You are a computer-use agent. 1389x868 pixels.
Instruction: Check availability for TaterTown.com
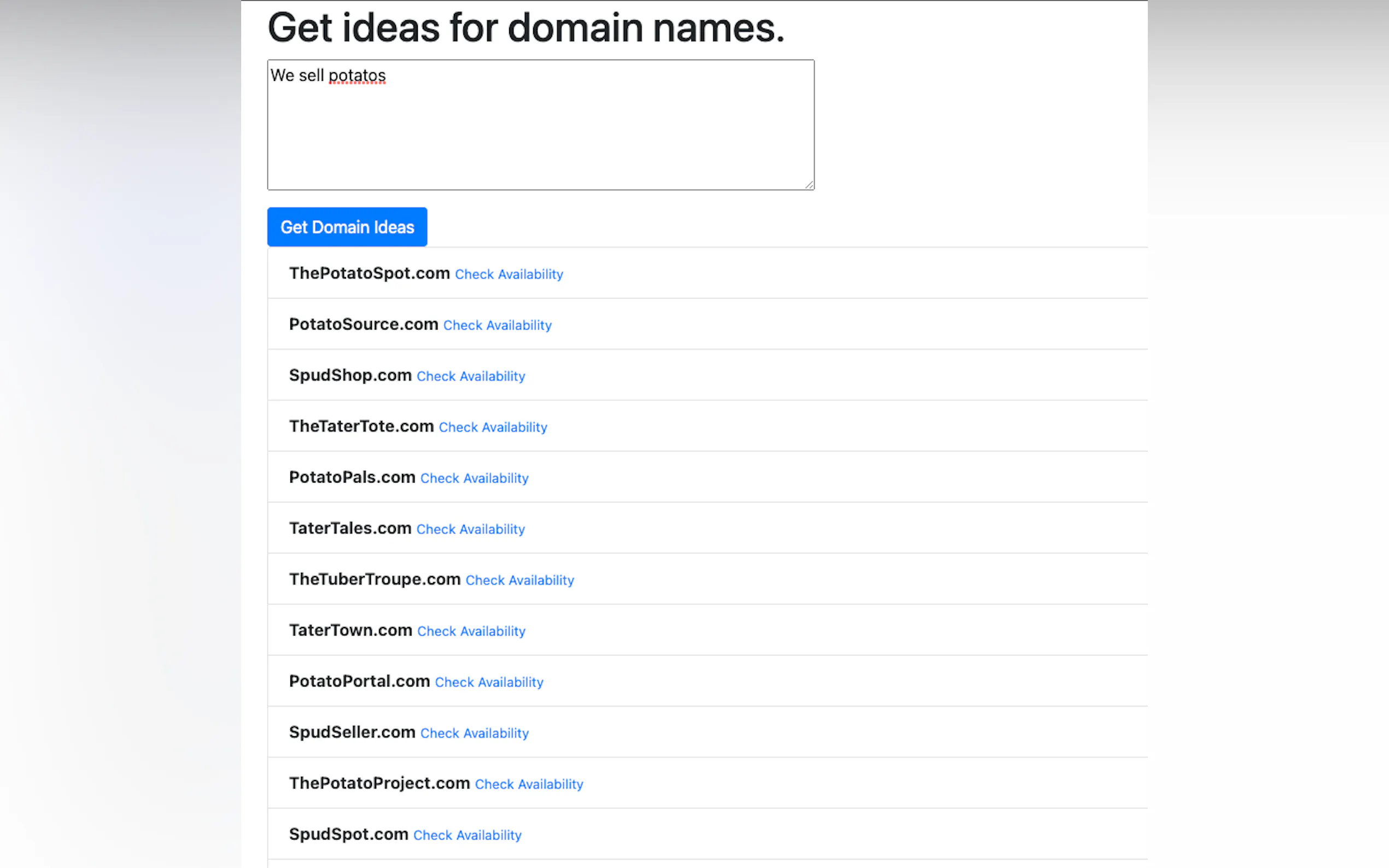pos(471,631)
